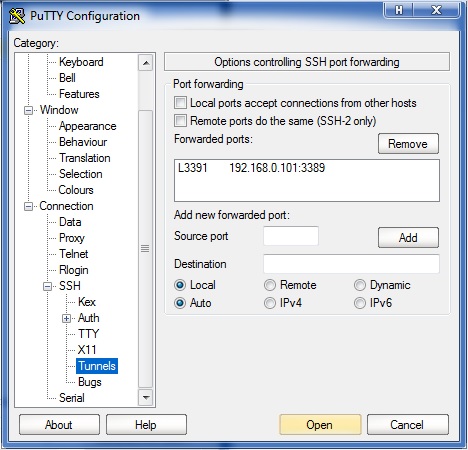Select the IPv6 radio button
The image size is (468, 450).
point(360,303)
